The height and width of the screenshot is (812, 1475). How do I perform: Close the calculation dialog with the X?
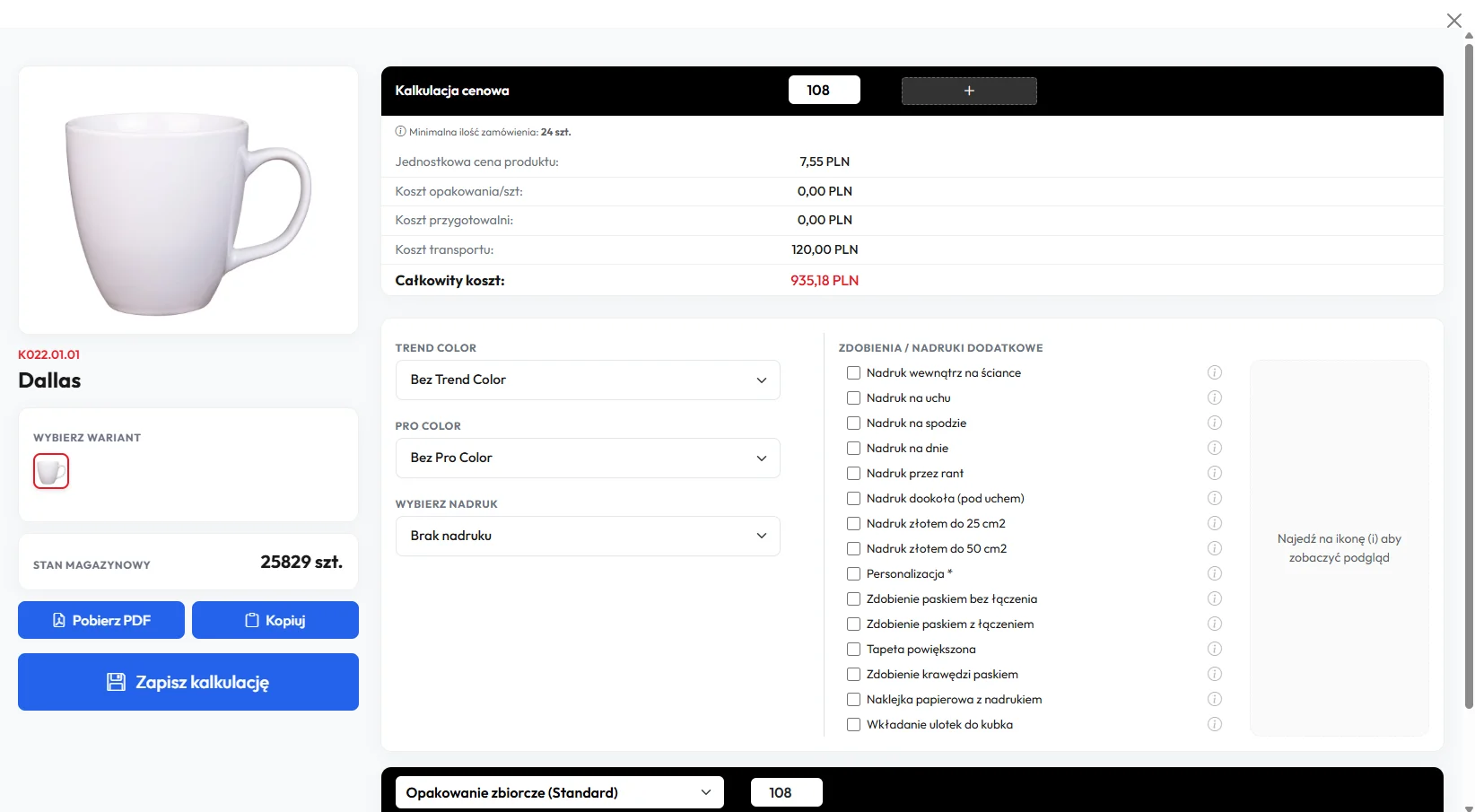[1454, 21]
